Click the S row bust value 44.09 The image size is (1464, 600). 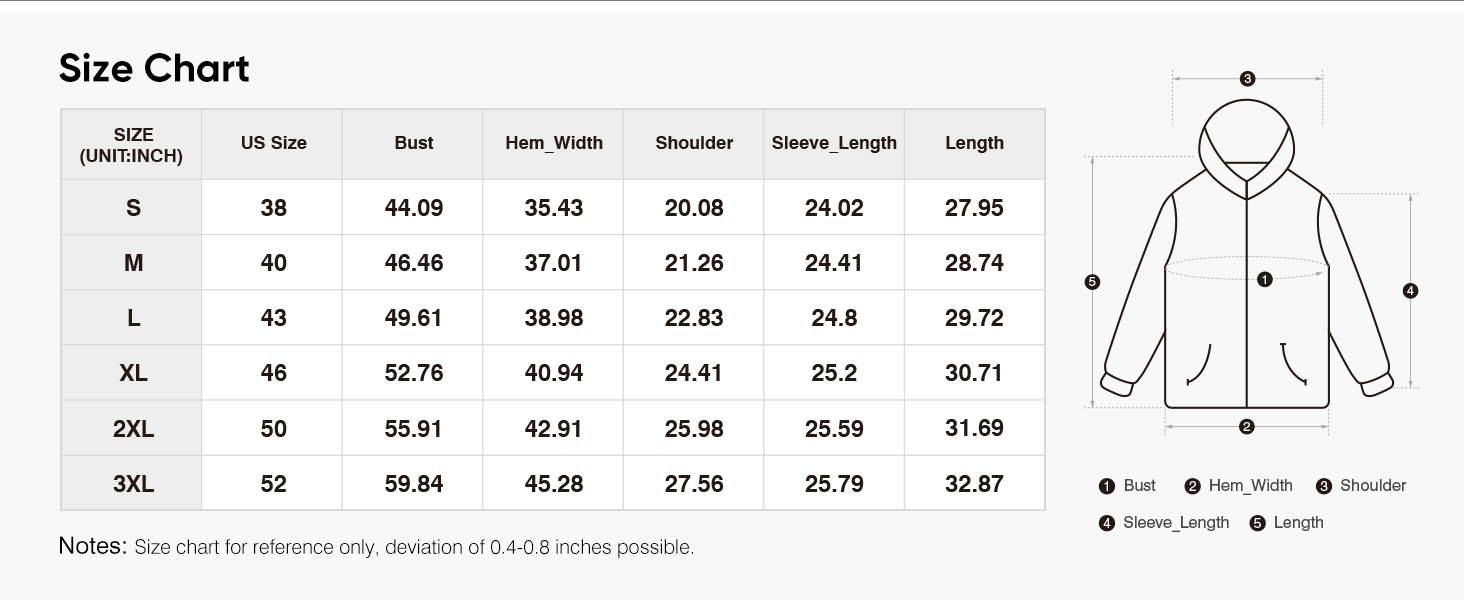[x=414, y=208]
